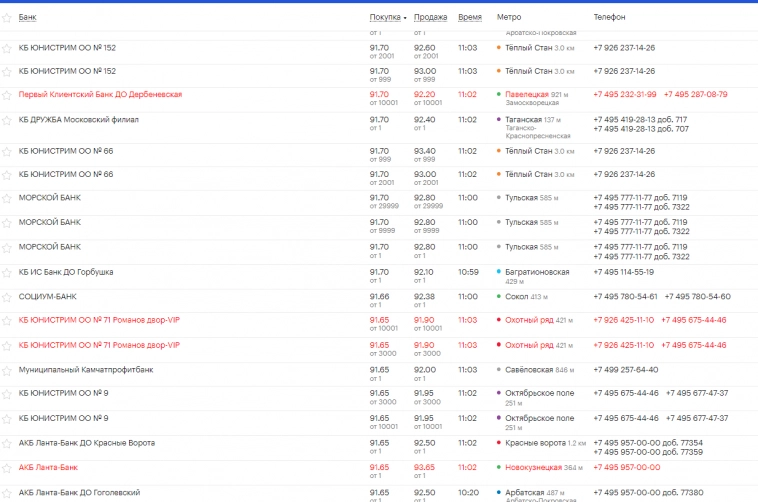Sort by the Банк column header

click(27, 17)
